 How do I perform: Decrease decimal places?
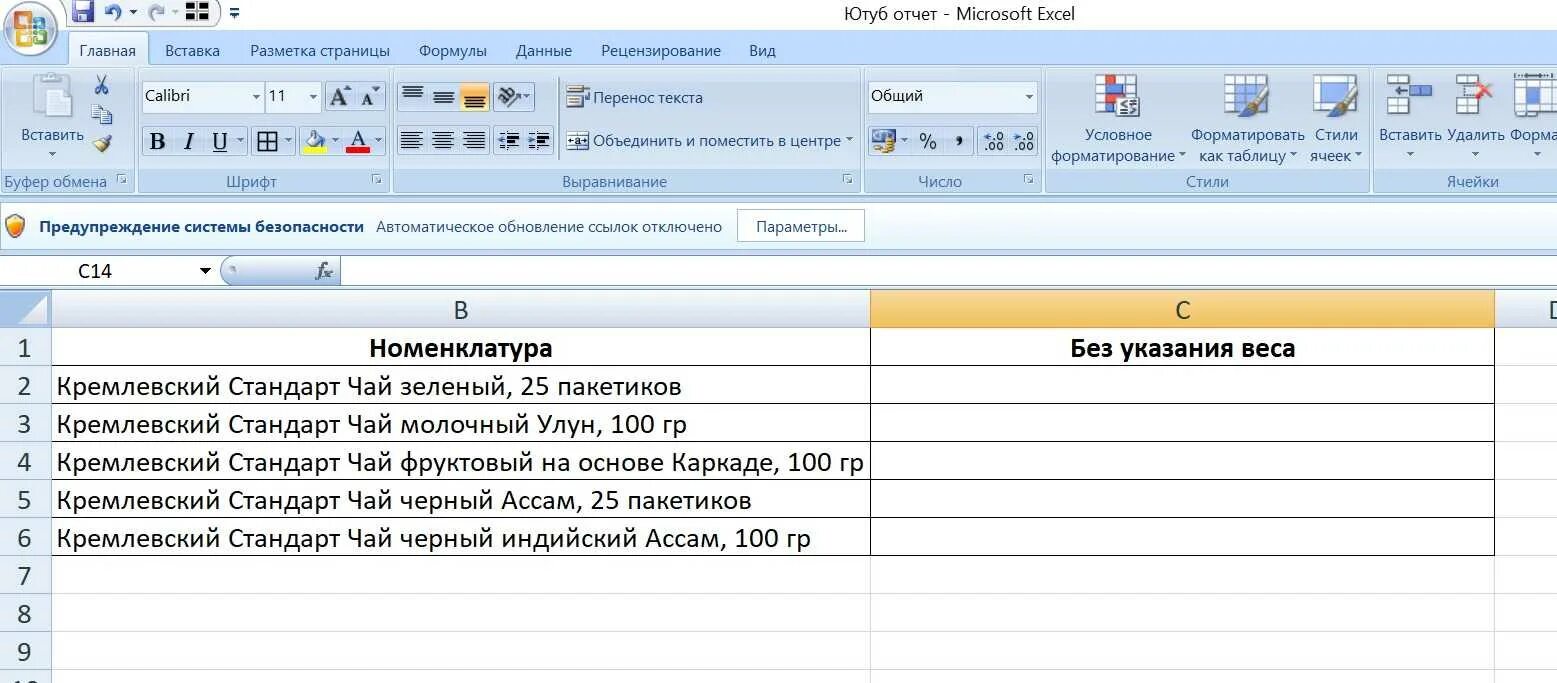tap(1024, 141)
